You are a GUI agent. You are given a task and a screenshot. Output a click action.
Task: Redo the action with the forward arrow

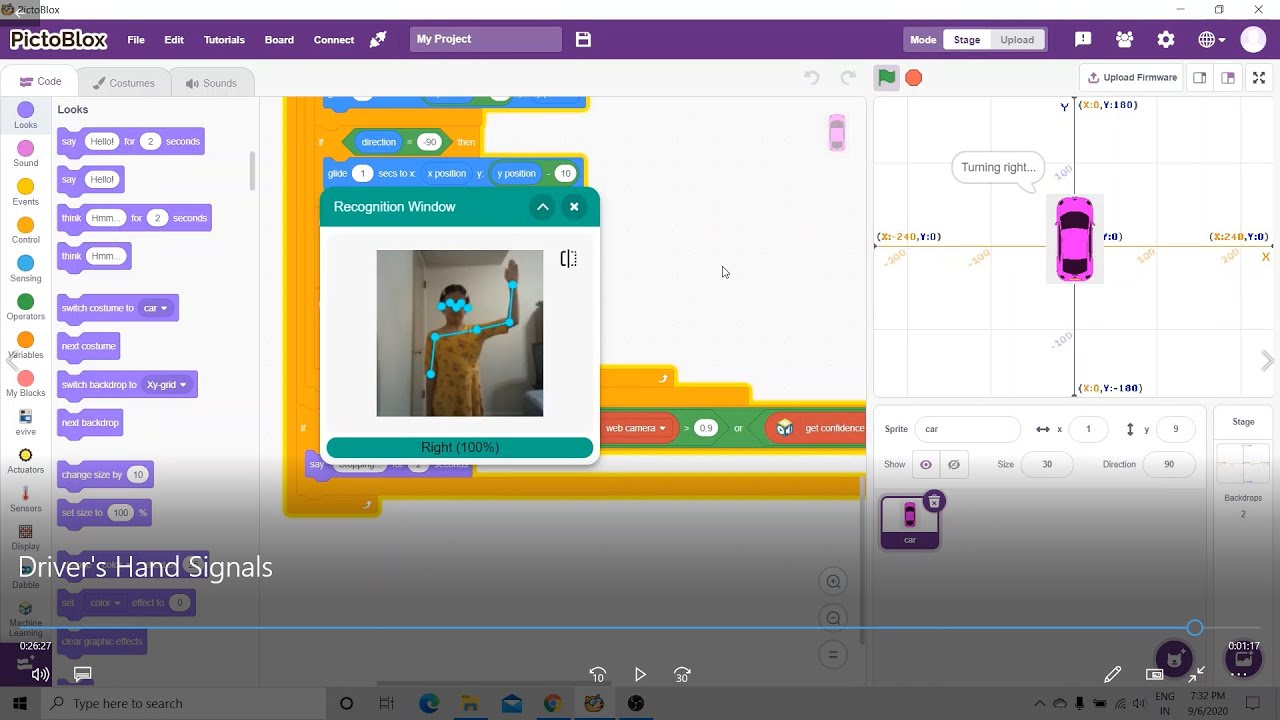[848, 78]
